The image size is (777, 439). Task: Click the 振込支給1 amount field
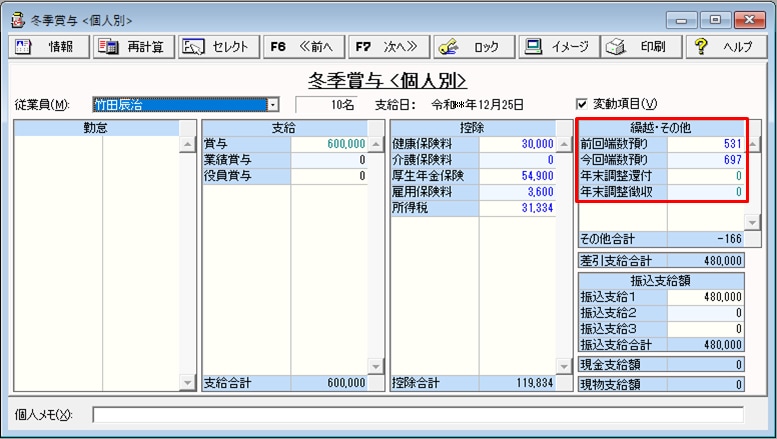pos(705,297)
